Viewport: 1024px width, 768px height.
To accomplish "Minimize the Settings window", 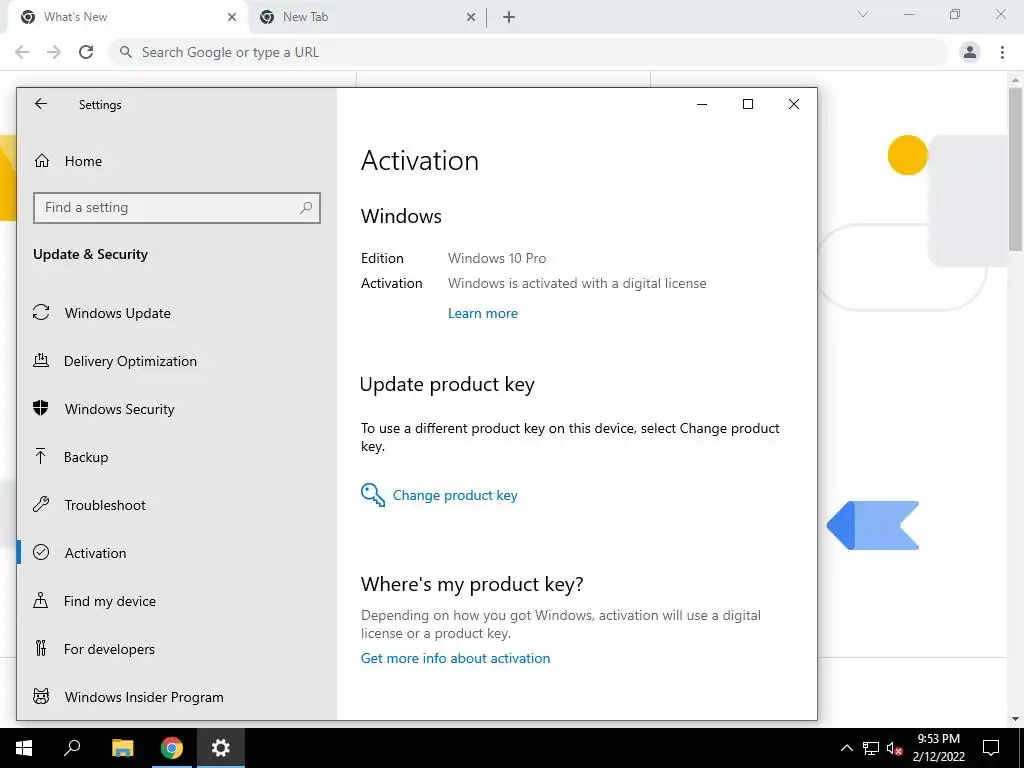I will coord(702,104).
